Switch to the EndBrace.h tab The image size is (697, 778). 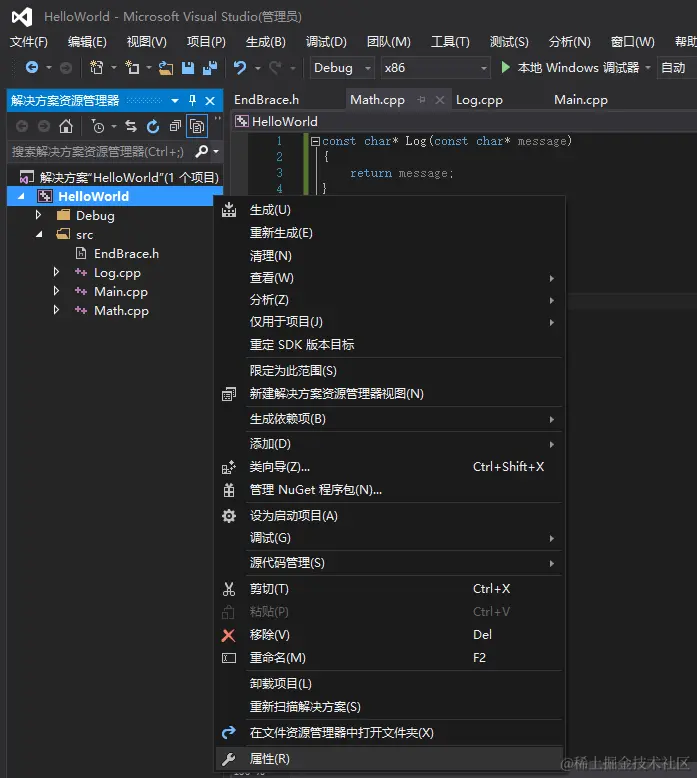coord(266,100)
